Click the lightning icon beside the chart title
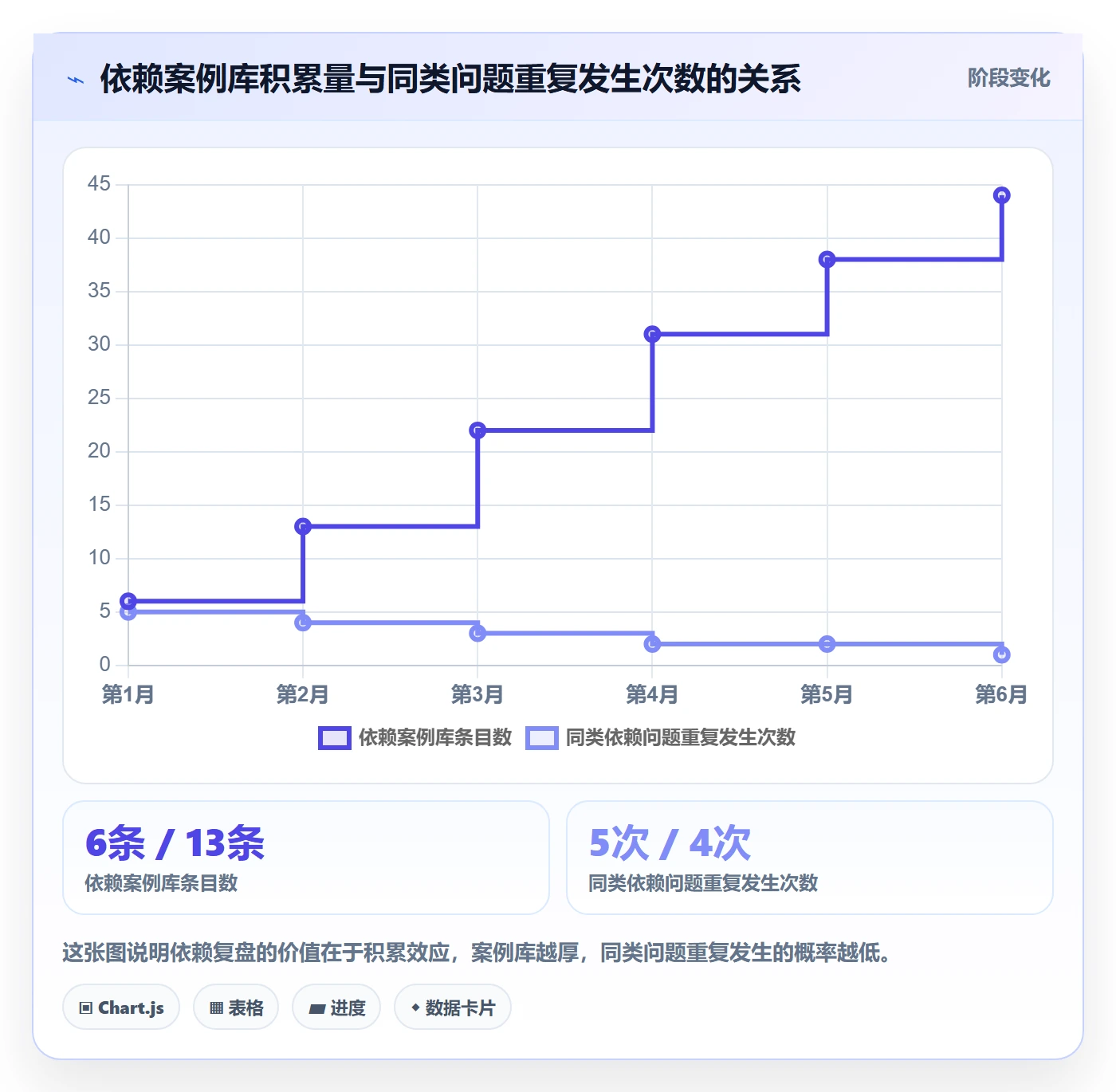The width and height of the screenshot is (1116, 1092). (x=76, y=80)
